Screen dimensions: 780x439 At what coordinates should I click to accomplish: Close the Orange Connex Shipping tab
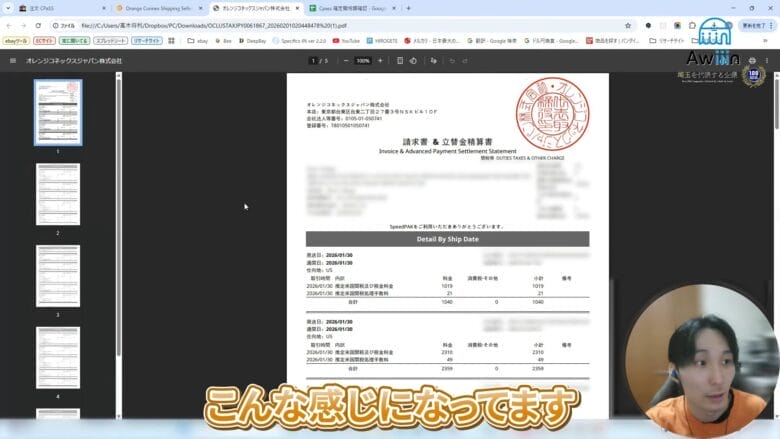click(x=200, y=8)
